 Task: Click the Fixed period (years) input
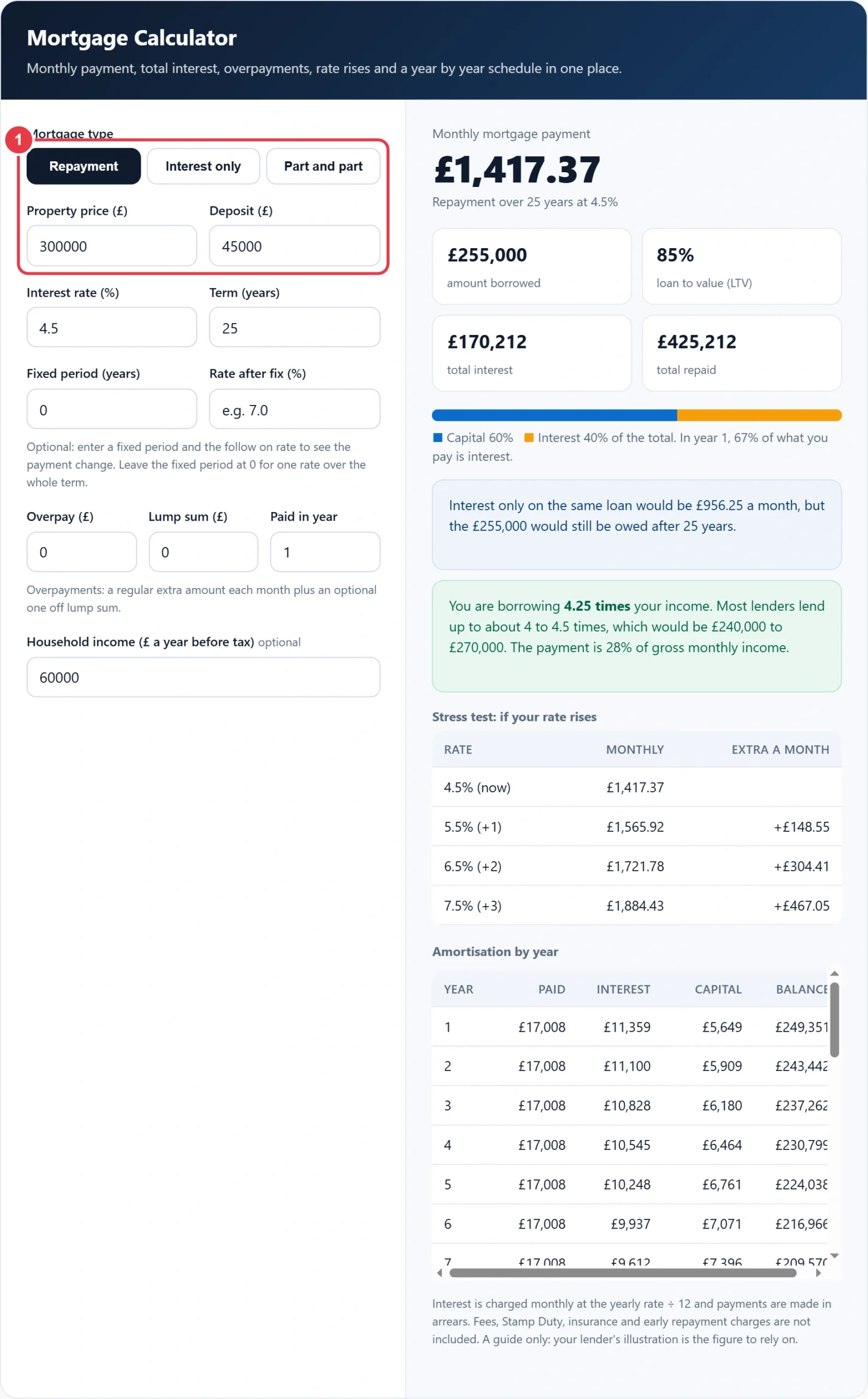point(112,409)
